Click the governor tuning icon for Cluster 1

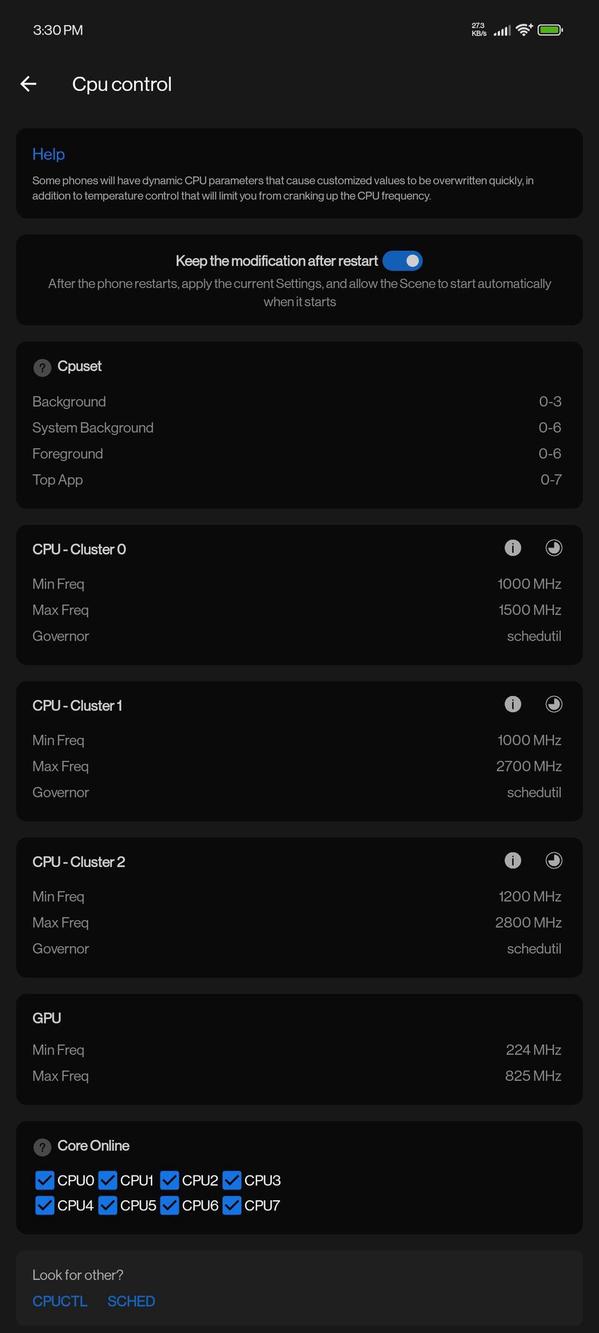click(553, 704)
